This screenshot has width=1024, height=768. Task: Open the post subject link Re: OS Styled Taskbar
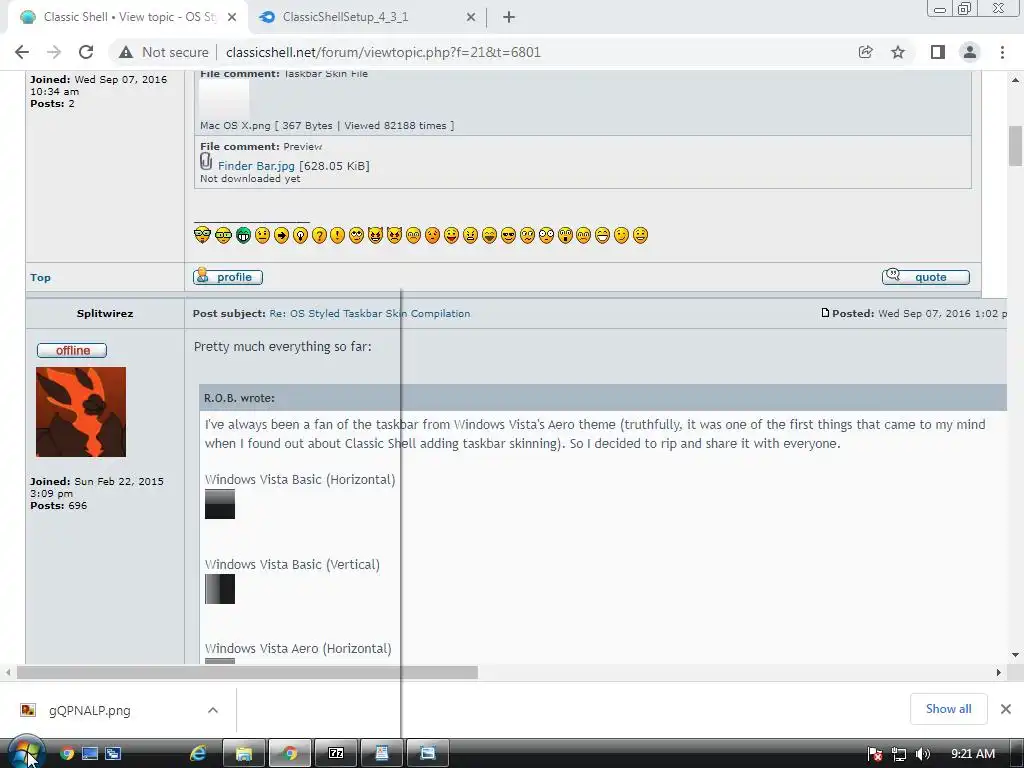pos(370,313)
